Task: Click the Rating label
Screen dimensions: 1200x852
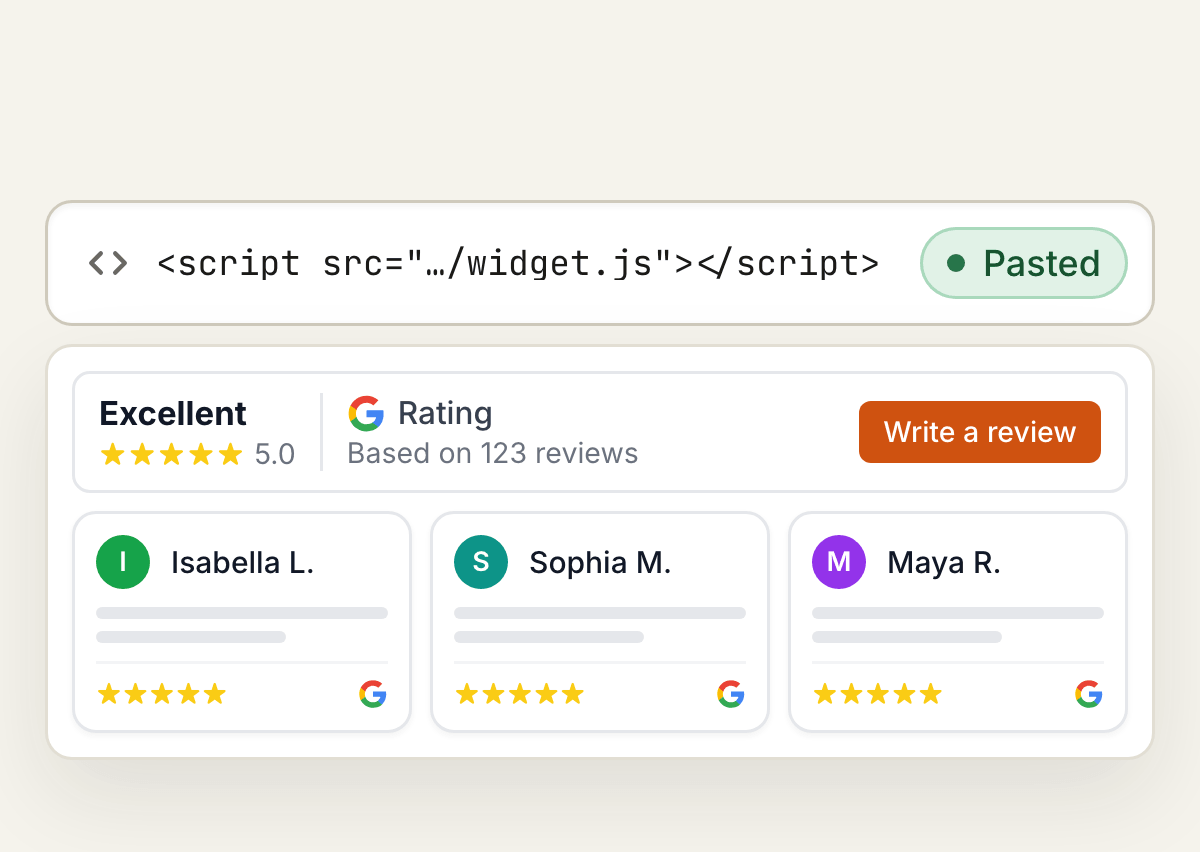Action: 445,413
